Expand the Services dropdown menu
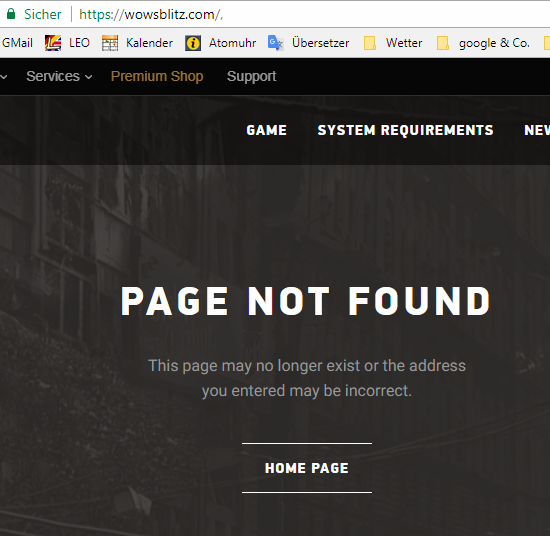Screen dimensions: 550x536 (59, 76)
